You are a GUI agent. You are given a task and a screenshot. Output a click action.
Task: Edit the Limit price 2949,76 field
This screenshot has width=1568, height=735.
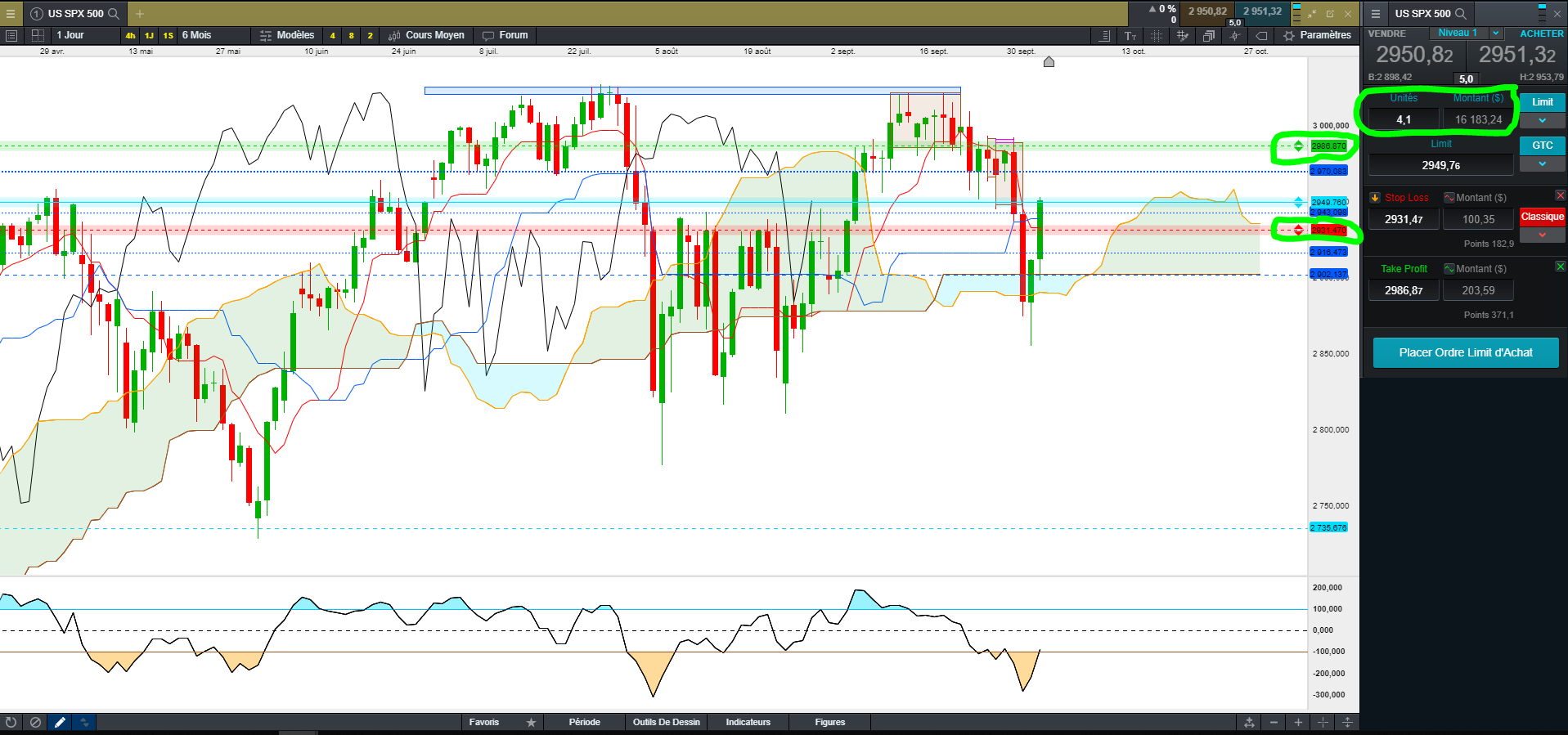point(1441,165)
